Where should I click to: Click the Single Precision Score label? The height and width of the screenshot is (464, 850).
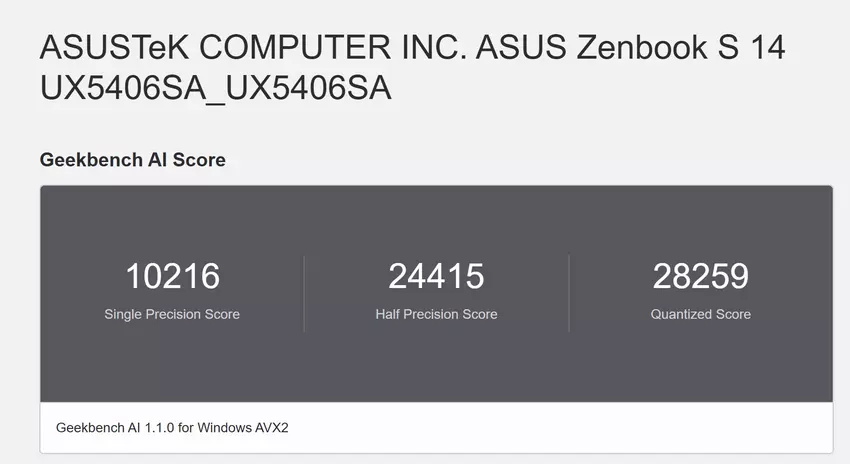point(172,314)
